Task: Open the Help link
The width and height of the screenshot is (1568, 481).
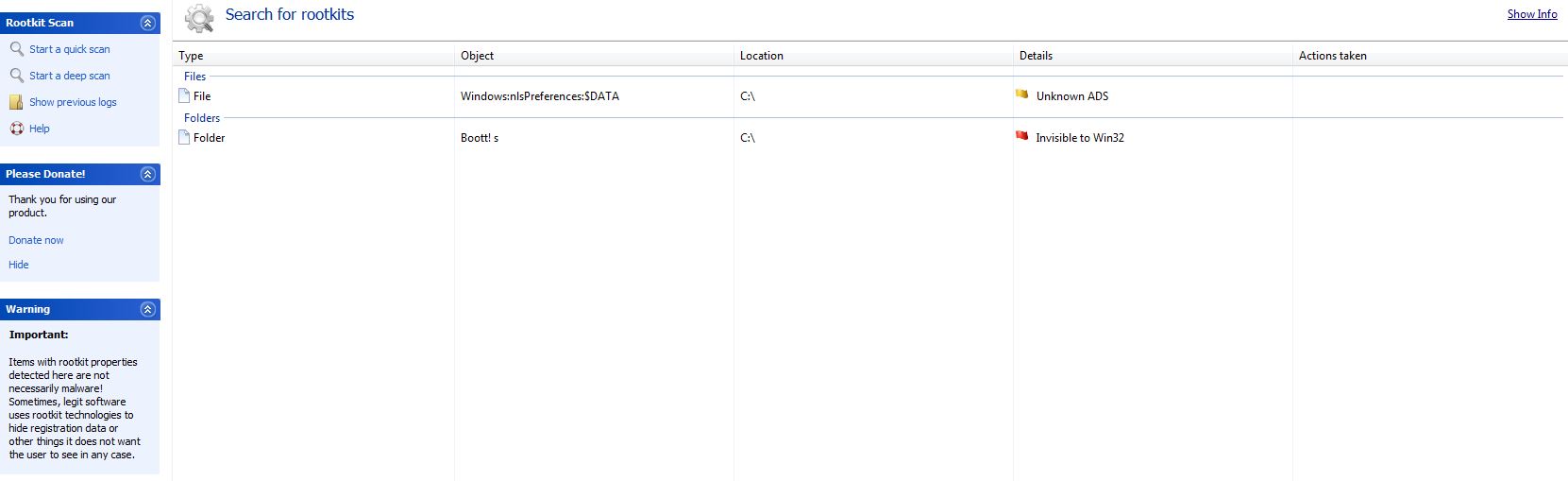Action: click(39, 129)
